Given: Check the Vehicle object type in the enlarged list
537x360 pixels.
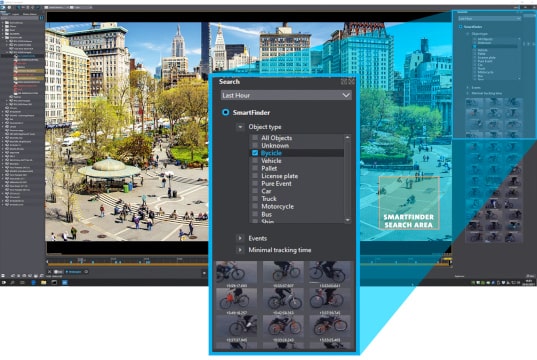Looking at the screenshot, I should point(255,161).
